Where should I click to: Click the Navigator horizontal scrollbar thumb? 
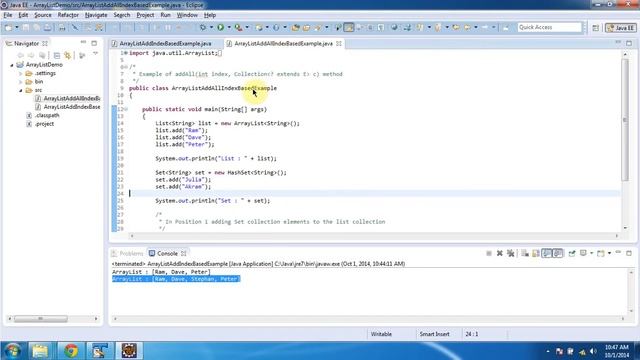point(41,319)
